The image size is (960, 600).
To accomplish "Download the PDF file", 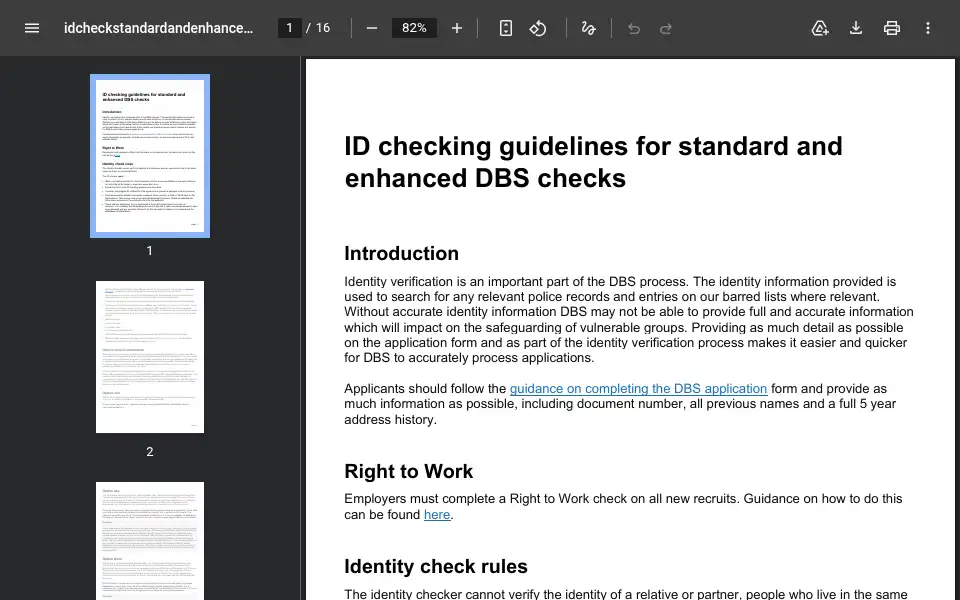I will point(856,28).
